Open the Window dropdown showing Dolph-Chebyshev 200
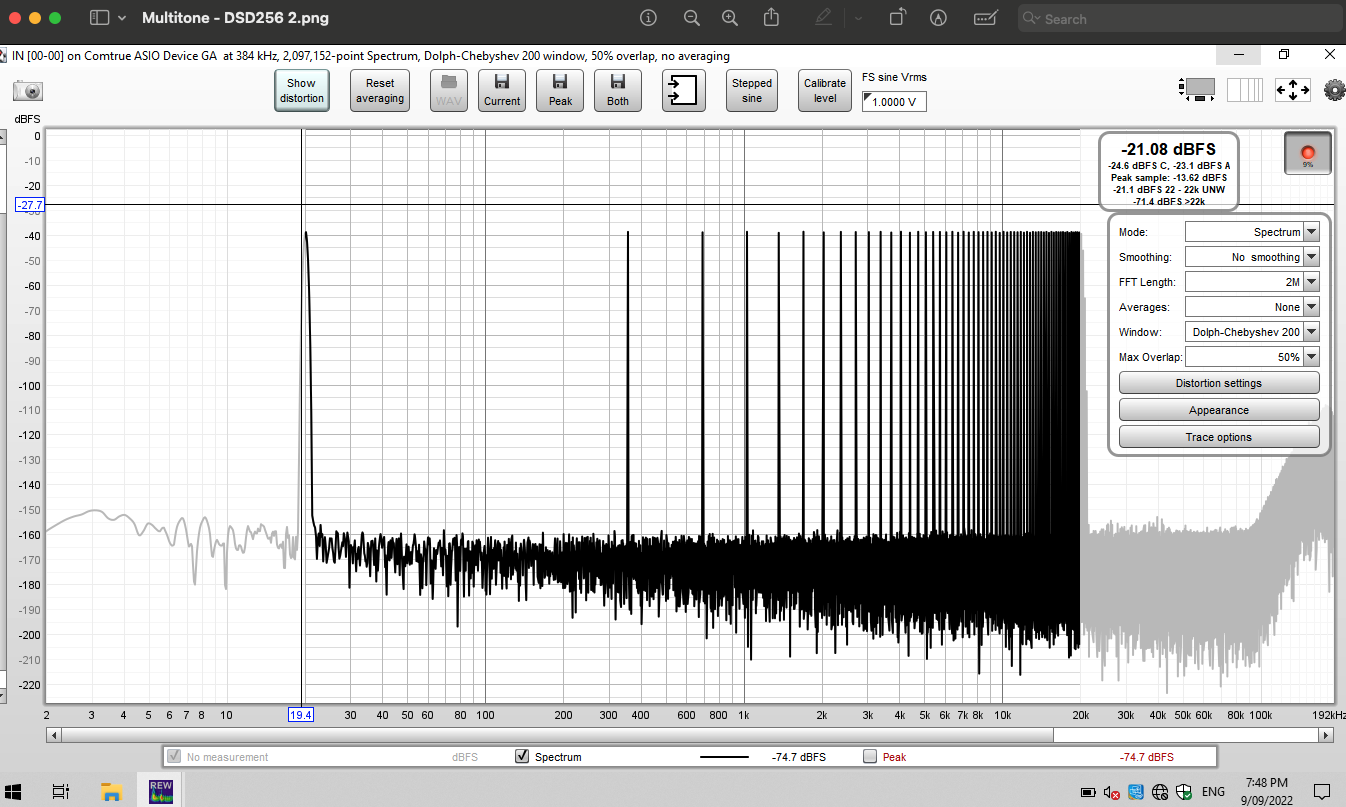This screenshot has width=1346, height=807. click(1252, 332)
